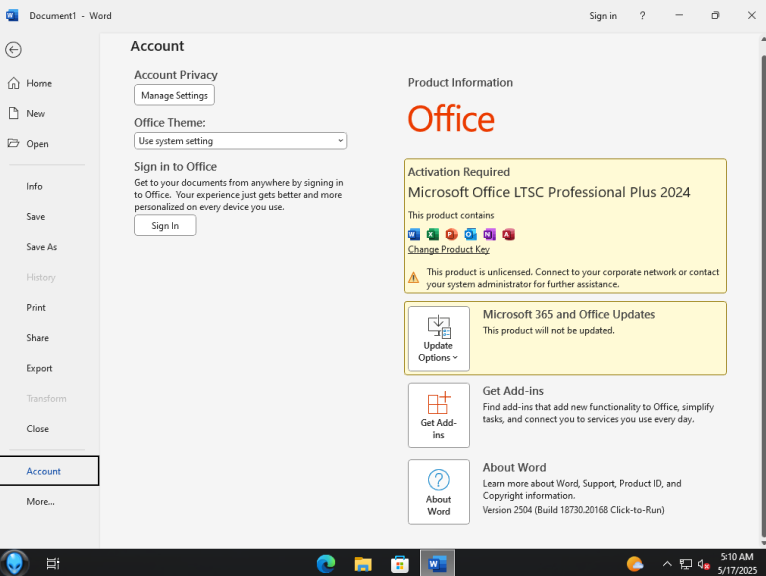Click Sign in in the title bar
This screenshot has height=576, width=766.
pyautogui.click(x=603, y=16)
